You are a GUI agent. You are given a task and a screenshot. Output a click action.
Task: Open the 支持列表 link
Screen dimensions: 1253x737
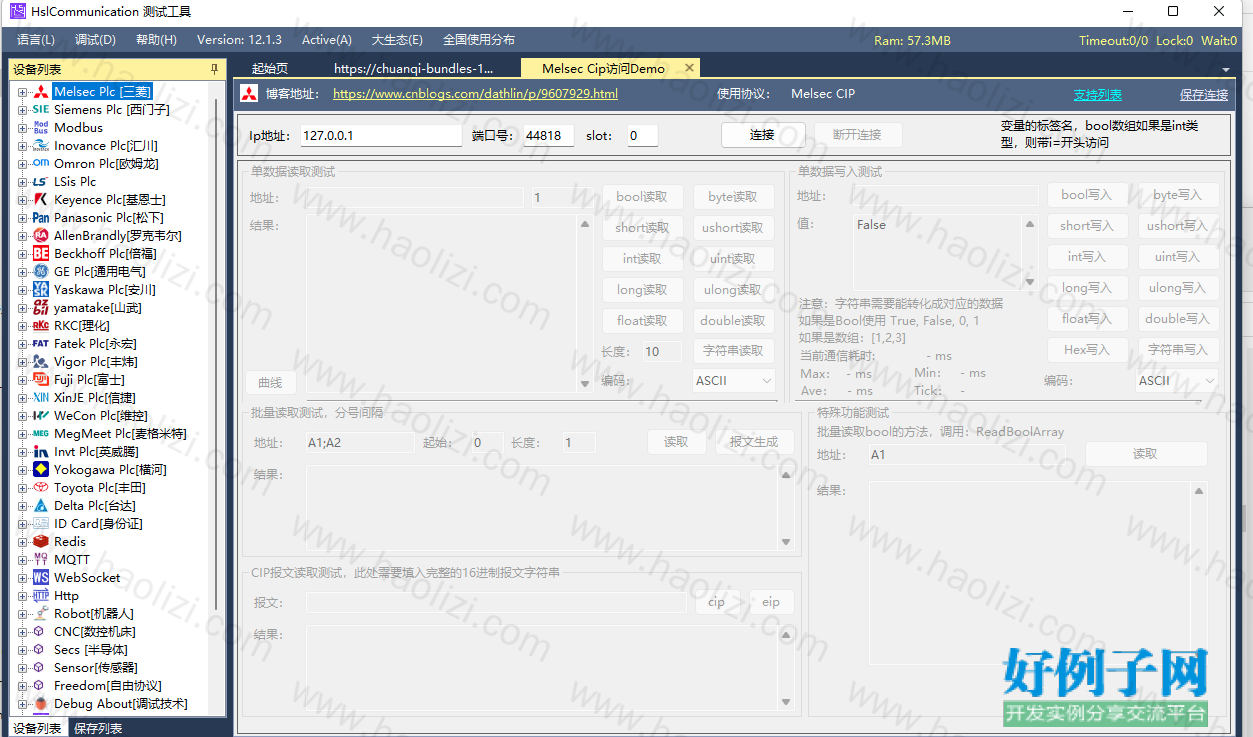click(x=1098, y=95)
